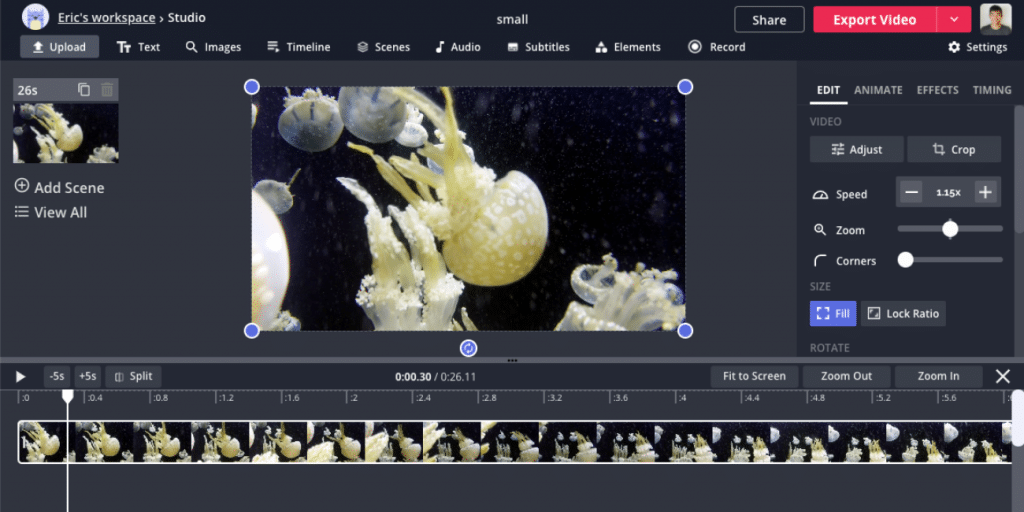This screenshot has width=1024, height=512.
Task: Open the Upload panel
Action: click(x=59, y=47)
